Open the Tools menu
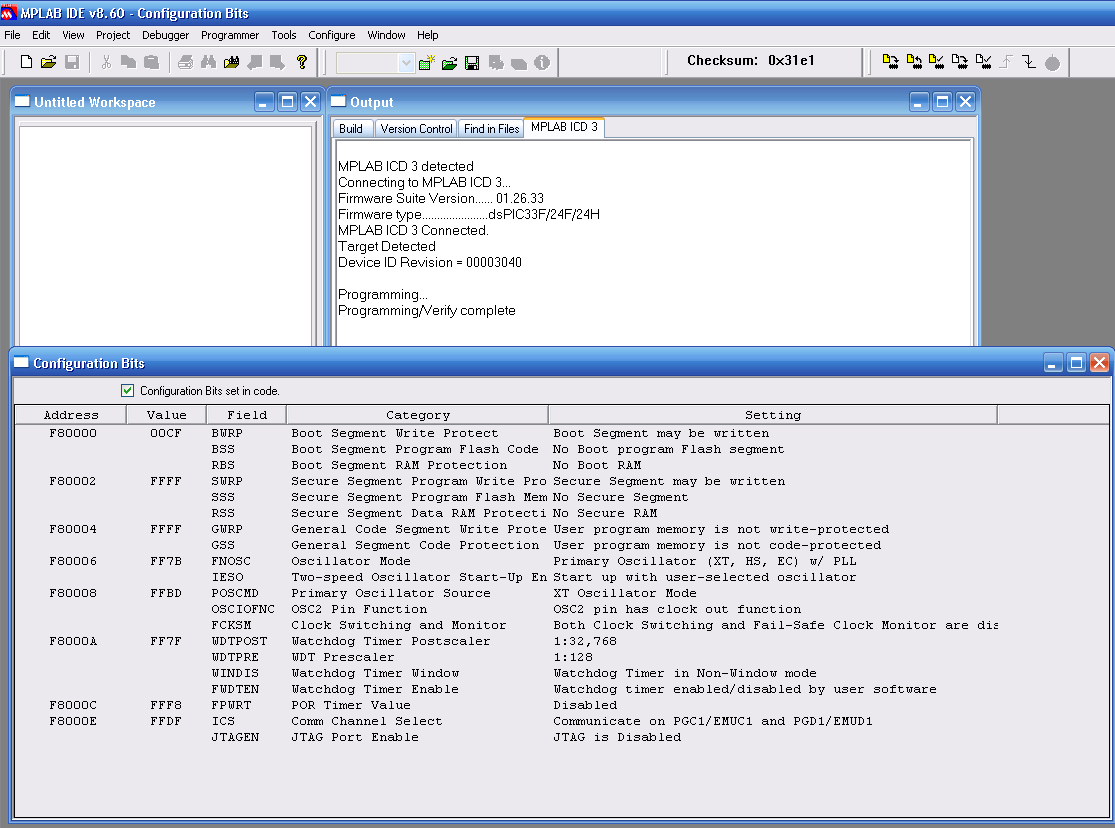Viewport: 1115px width, 828px height. click(x=284, y=35)
